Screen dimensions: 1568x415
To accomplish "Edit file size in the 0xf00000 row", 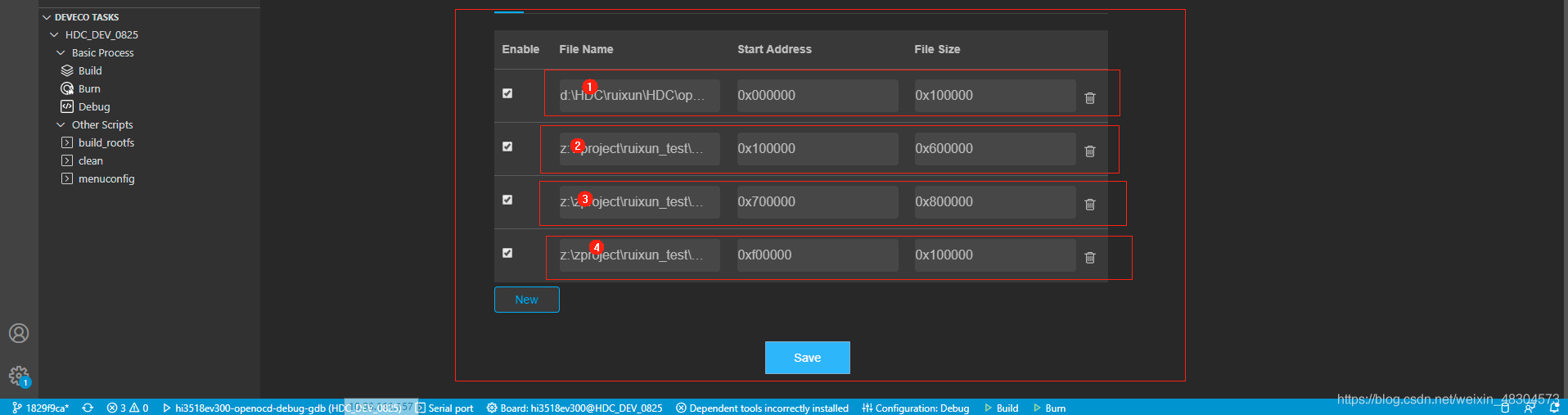I will pos(995,255).
